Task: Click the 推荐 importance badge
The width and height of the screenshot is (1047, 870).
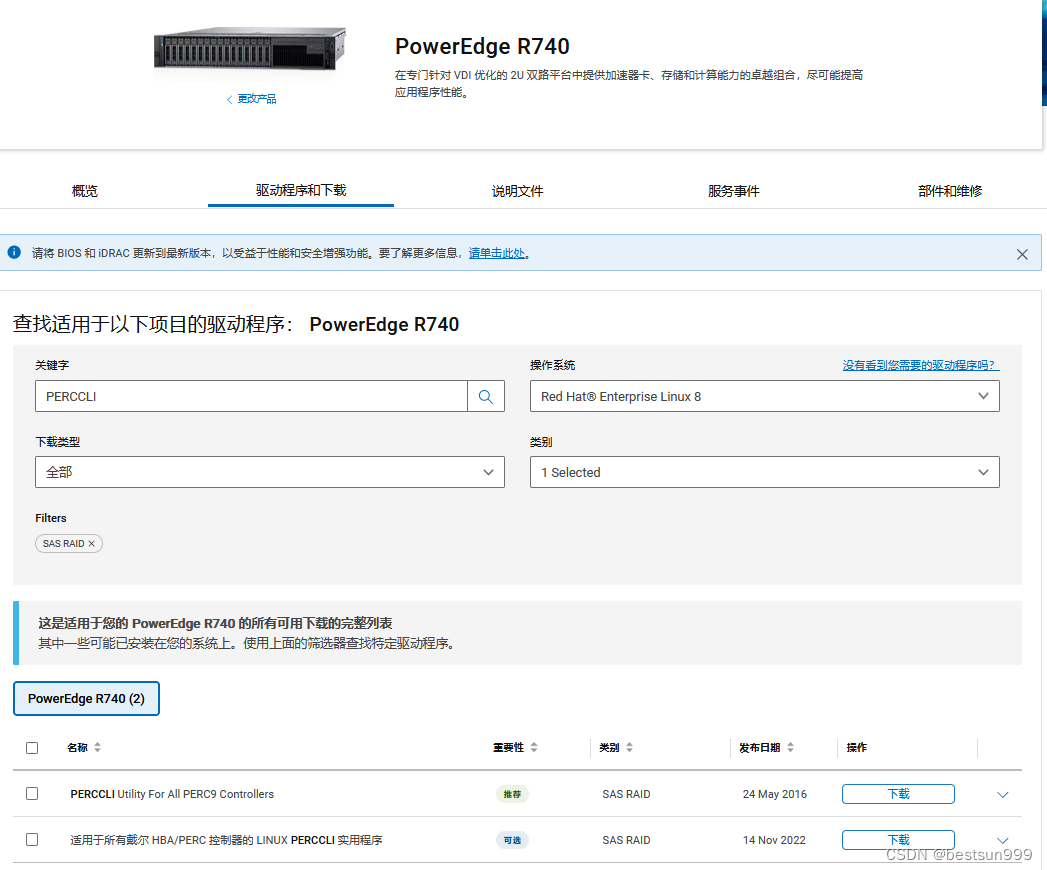Action: [x=512, y=794]
